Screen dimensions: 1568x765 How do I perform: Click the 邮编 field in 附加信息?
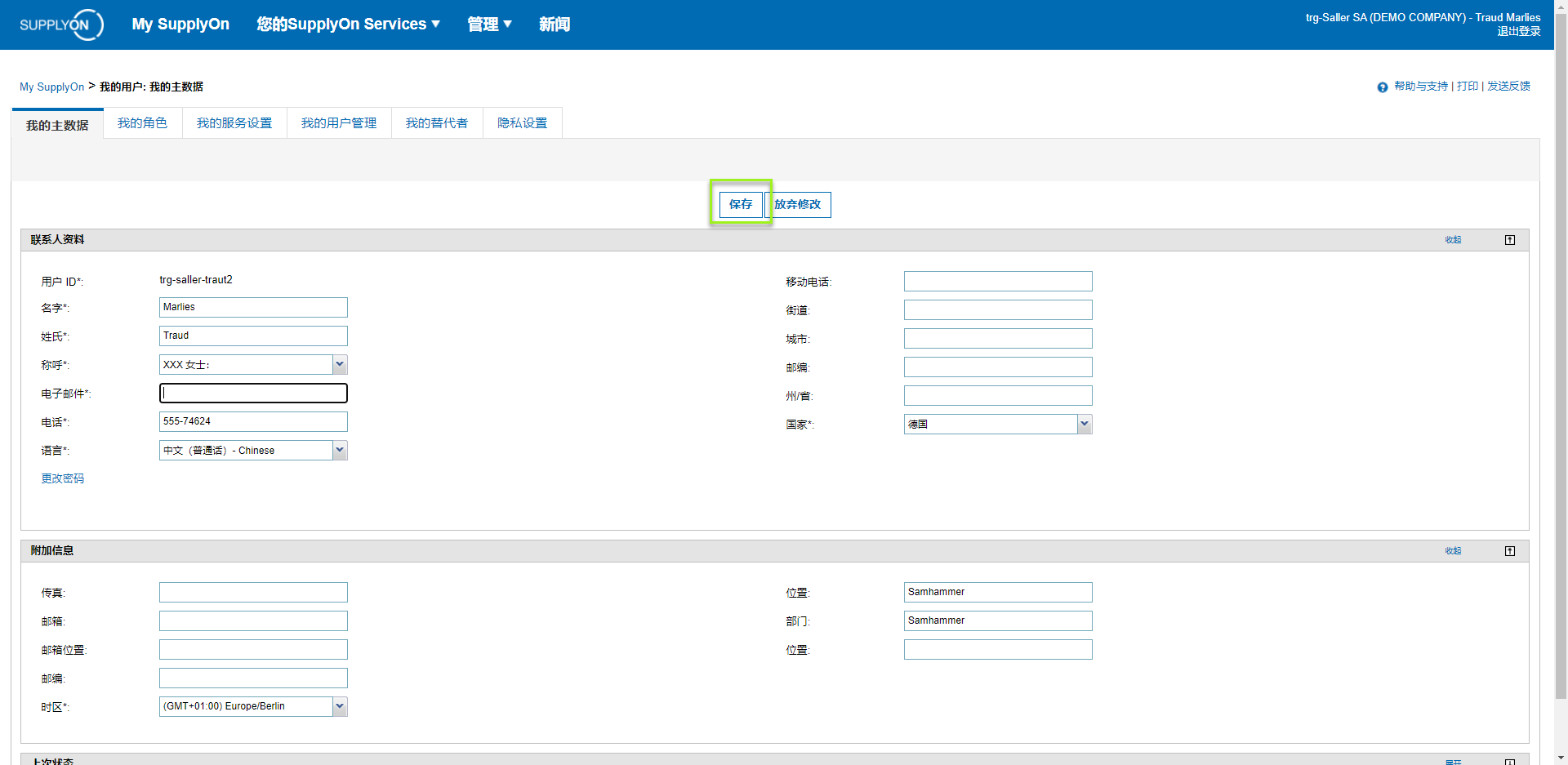[253, 678]
